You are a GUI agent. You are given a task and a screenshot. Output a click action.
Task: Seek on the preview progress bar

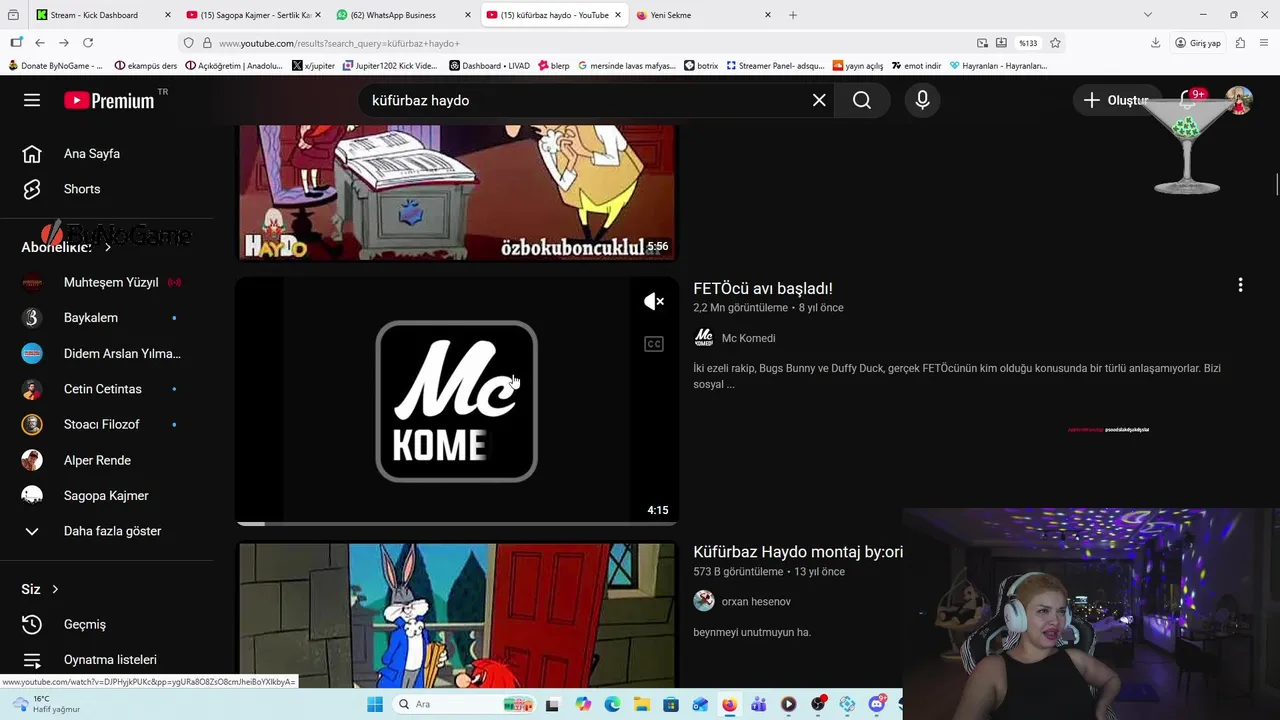pos(457,523)
